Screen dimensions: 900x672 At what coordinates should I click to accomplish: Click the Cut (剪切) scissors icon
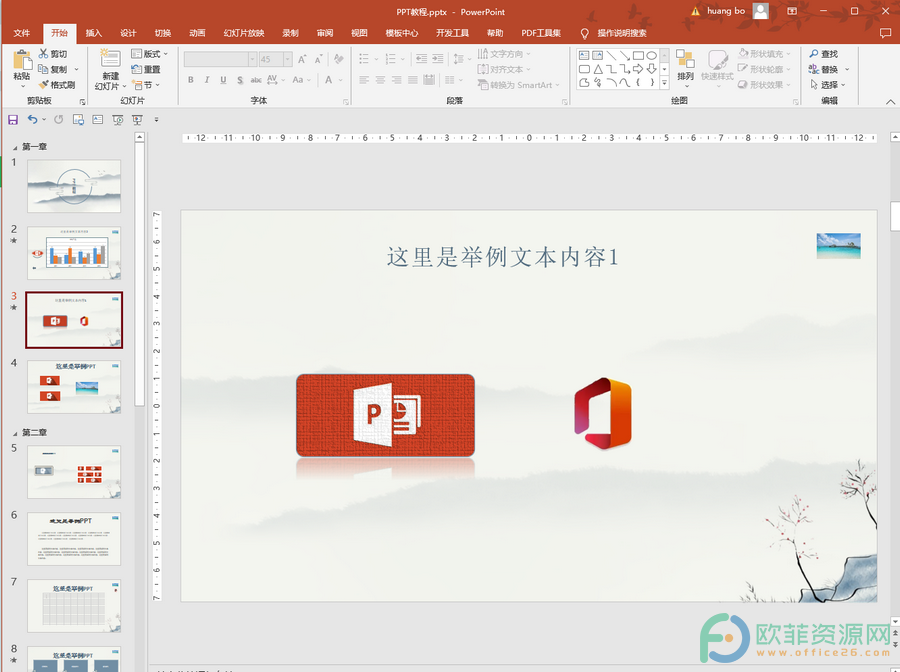click(x=43, y=53)
